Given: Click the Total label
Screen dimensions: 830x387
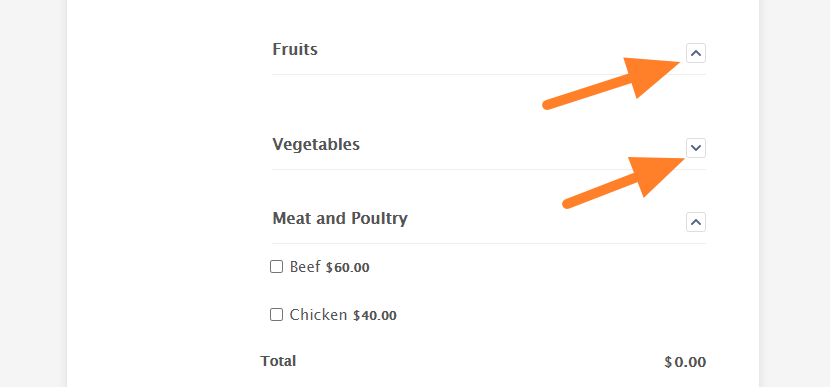Looking at the screenshot, I should (x=278, y=361).
